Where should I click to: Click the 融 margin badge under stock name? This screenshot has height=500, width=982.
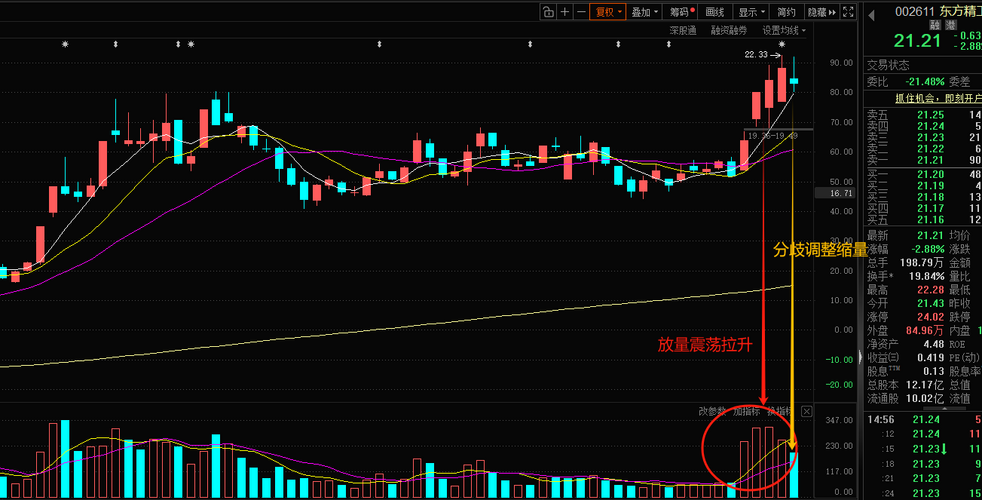tap(935, 25)
